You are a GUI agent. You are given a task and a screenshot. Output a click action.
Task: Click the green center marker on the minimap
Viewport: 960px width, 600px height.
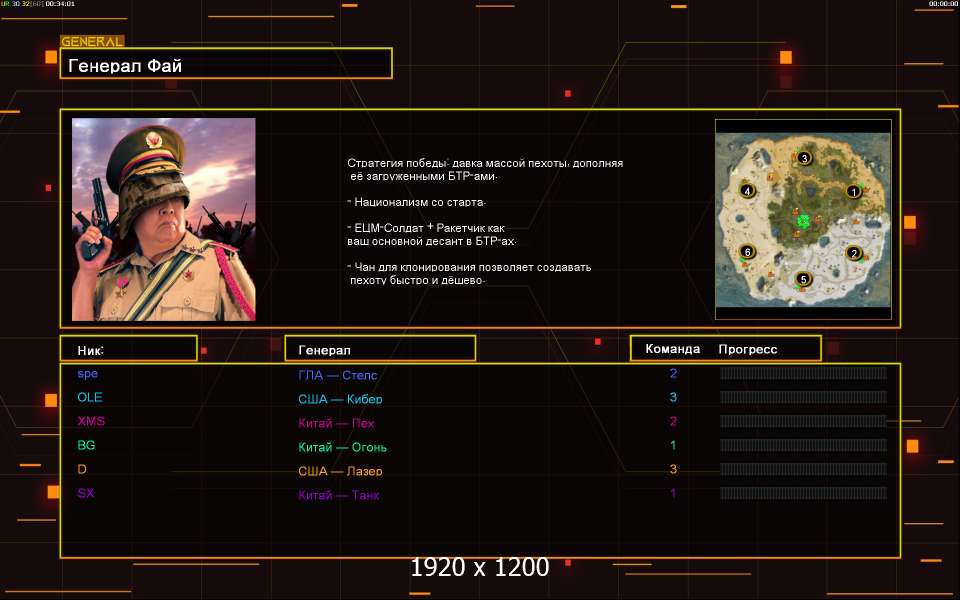804,220
